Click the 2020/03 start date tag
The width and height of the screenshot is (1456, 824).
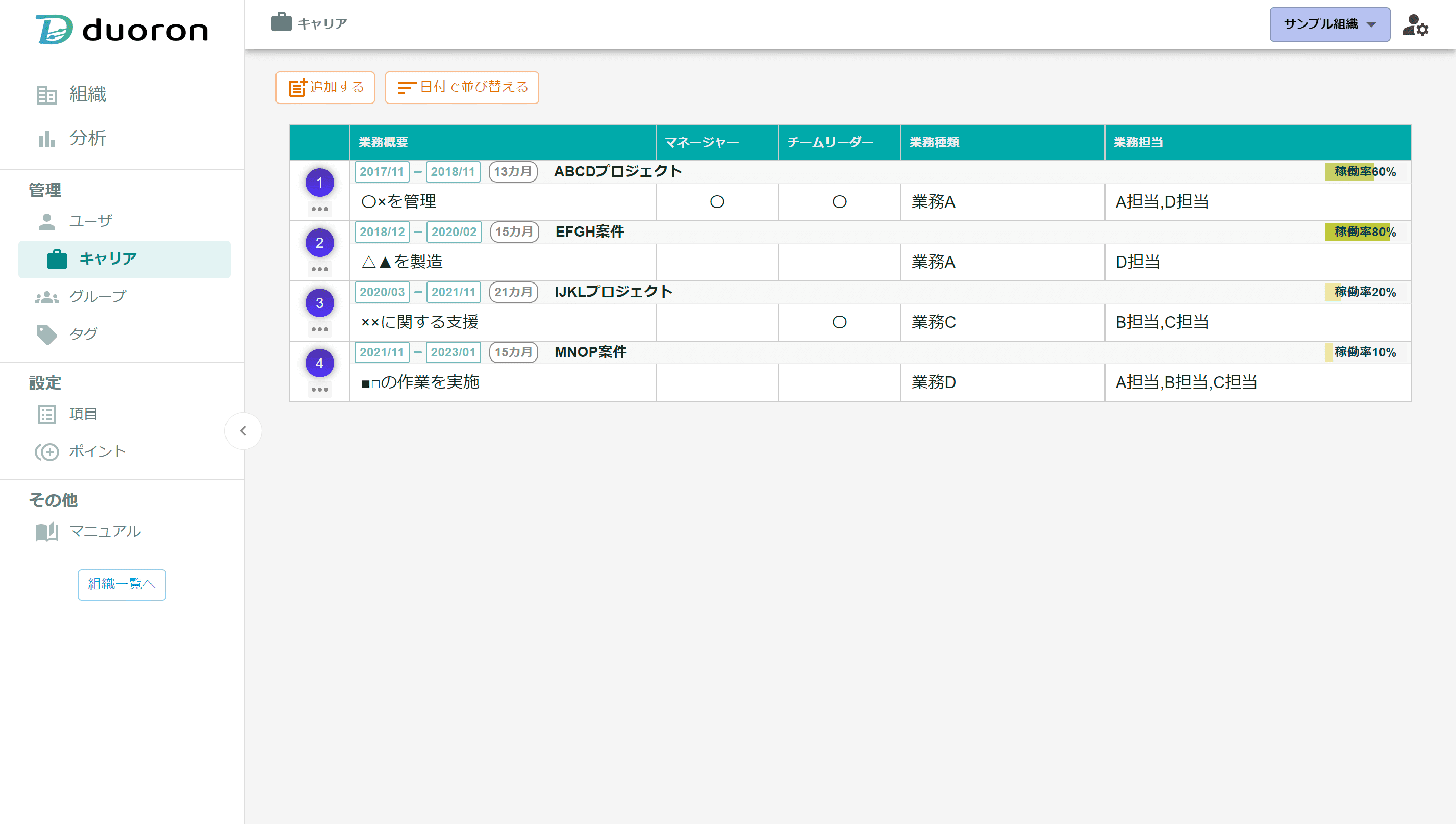(383, 292)
